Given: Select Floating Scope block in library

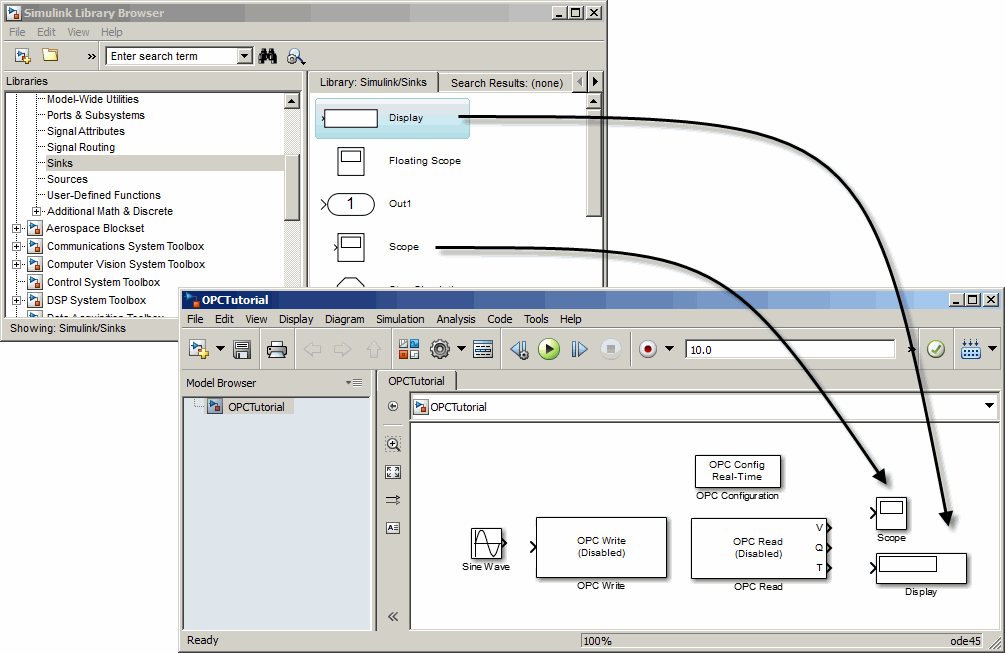Looking at the screenshot, I should pos(399,161).
